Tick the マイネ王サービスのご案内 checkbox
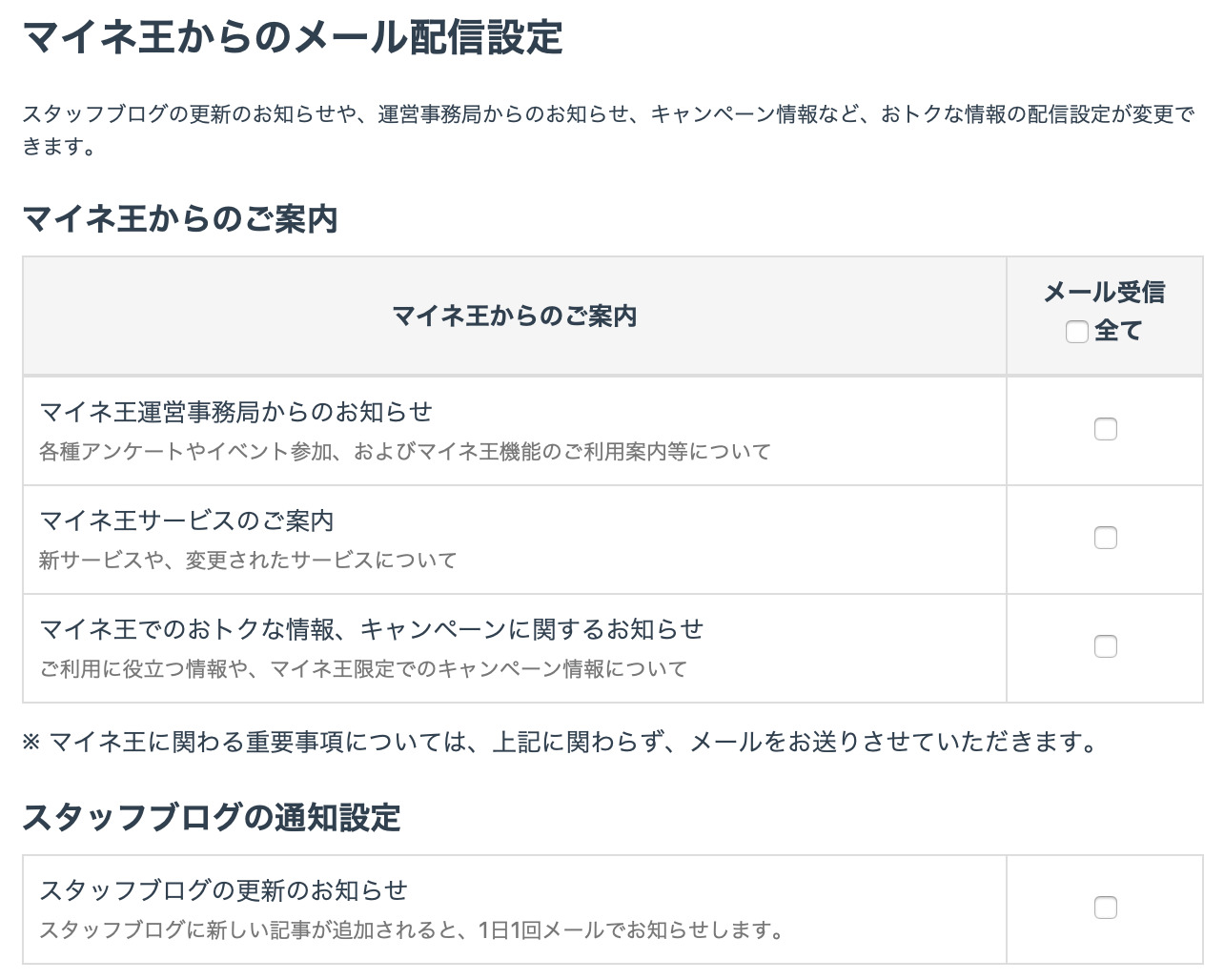The image size is (1224, 980). point(1105,538)
